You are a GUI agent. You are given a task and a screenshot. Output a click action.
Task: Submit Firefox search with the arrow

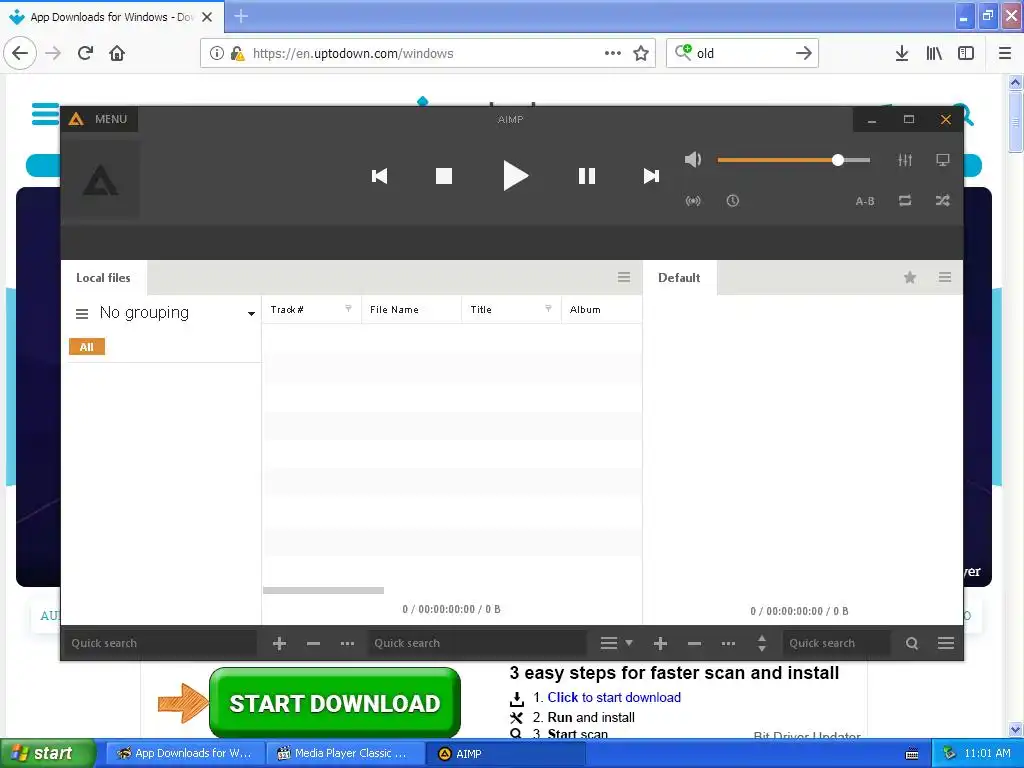pos(804,53)
